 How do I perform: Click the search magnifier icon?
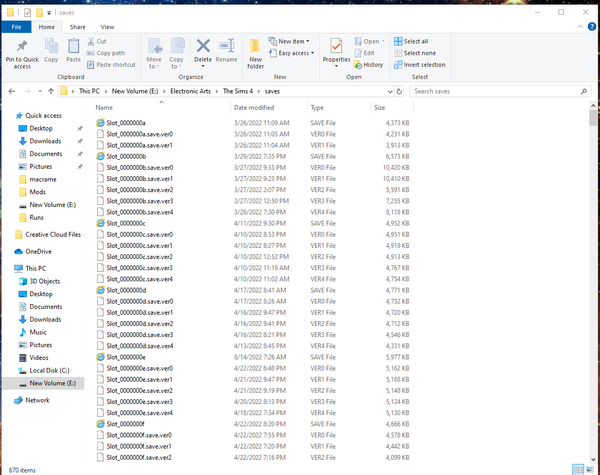(584, 91)
